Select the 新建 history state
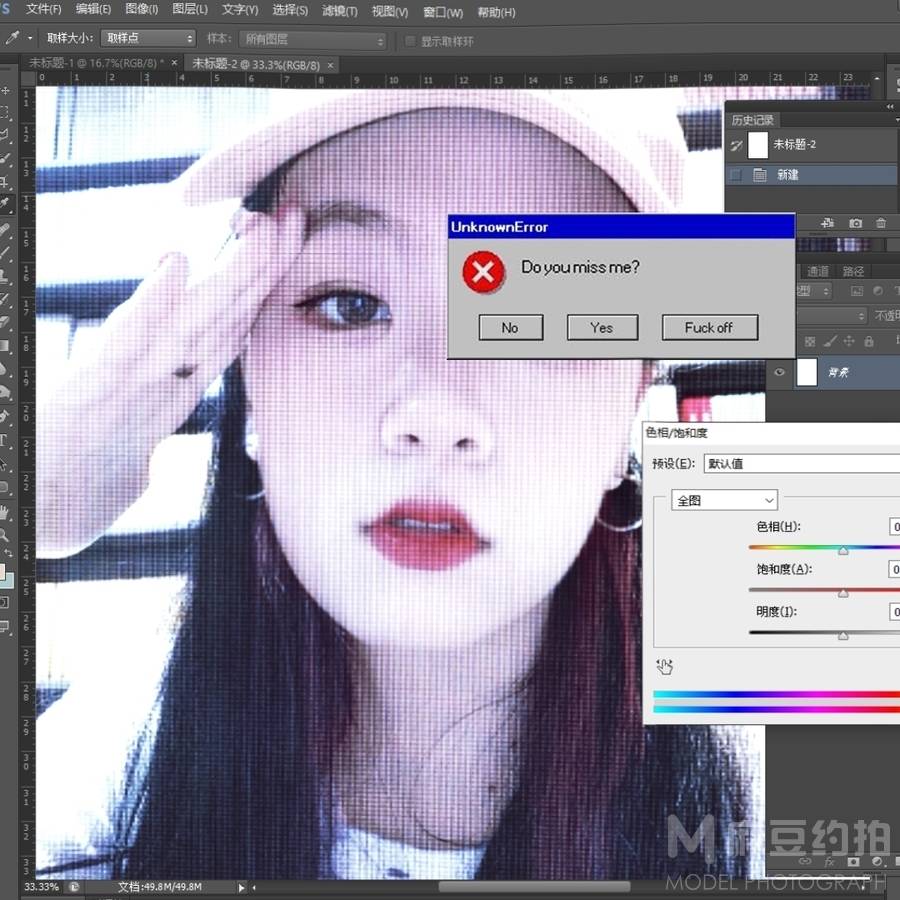Screen dimensions: 900x900 pos(812,175)
